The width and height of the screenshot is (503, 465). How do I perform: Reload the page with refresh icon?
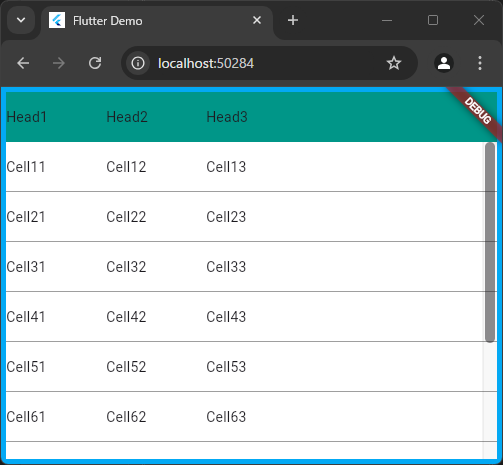pos(95,63)
